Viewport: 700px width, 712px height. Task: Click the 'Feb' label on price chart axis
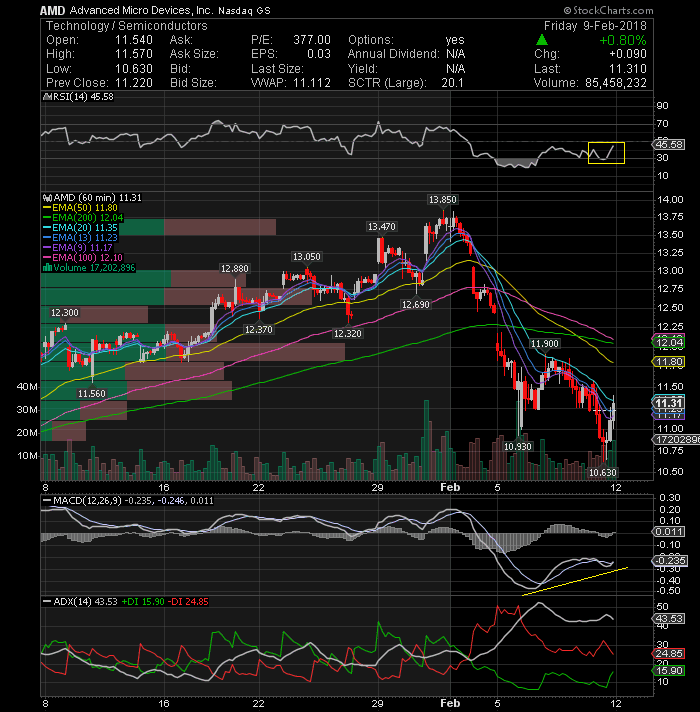point(450,488)
